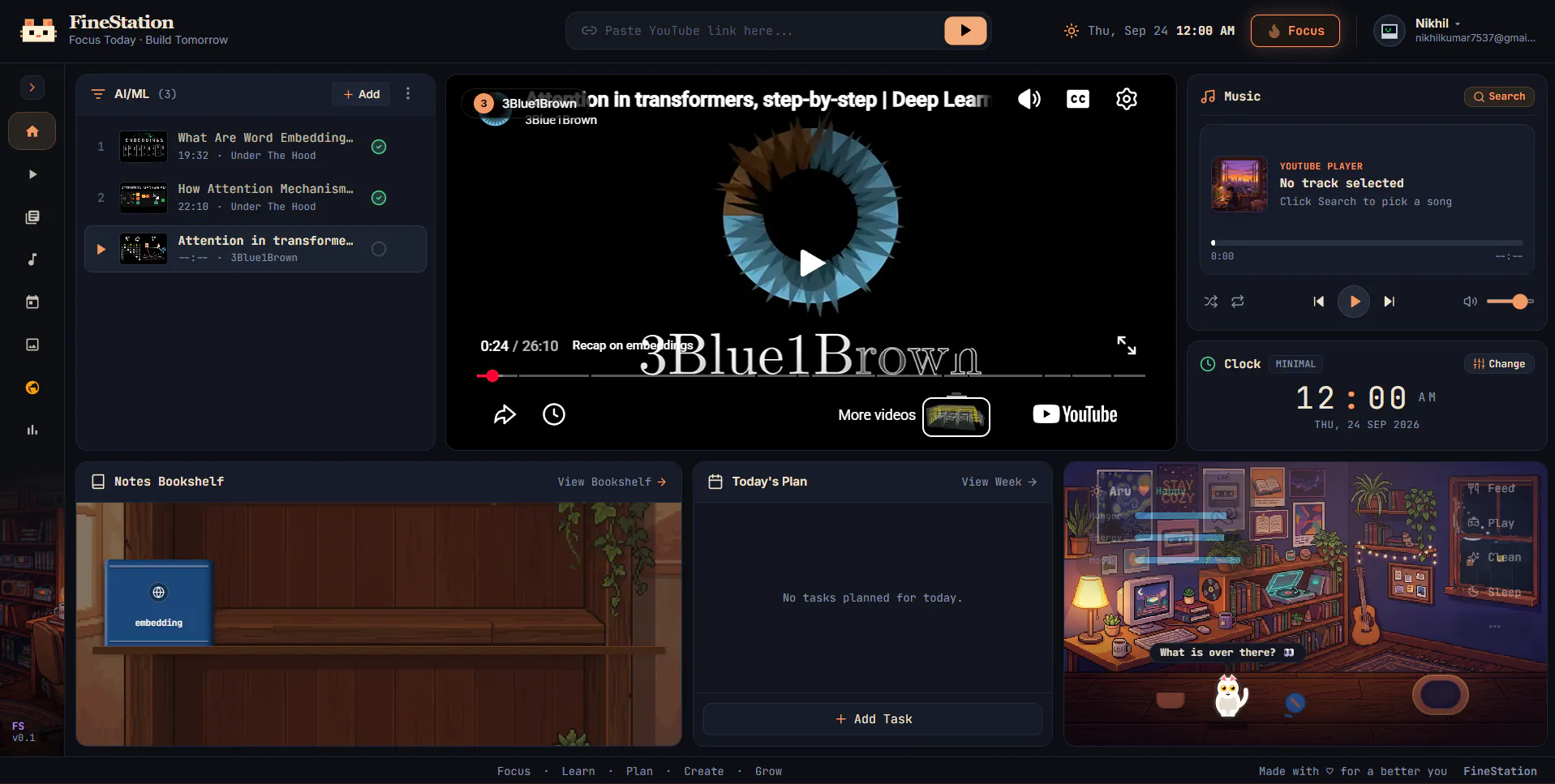The image size is (1555, 784).
Task: Open the image gallery icon in sidebar
Action: coord(32,345)
